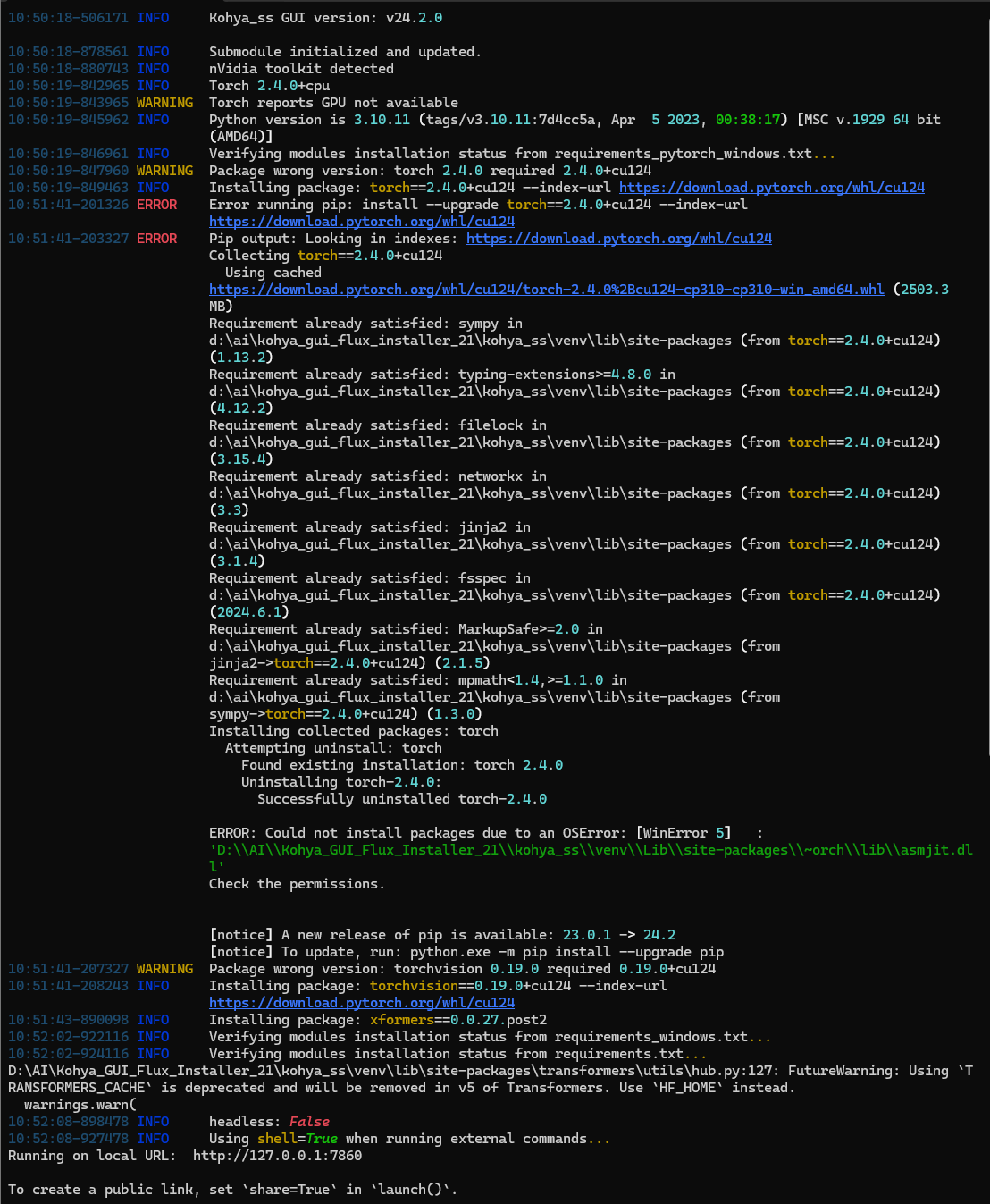Click the 'Using cached' line
Image resolution: width=990 pixels, height=1204 pixels.
[x=273, y=273]
